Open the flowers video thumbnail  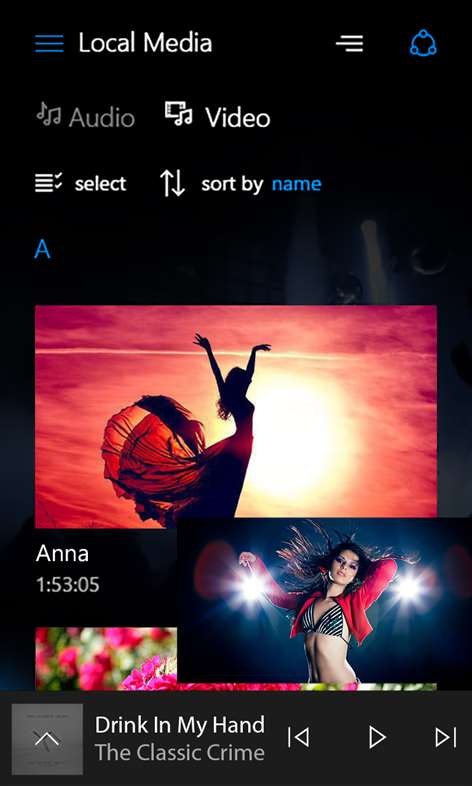(x=106, y=659)
